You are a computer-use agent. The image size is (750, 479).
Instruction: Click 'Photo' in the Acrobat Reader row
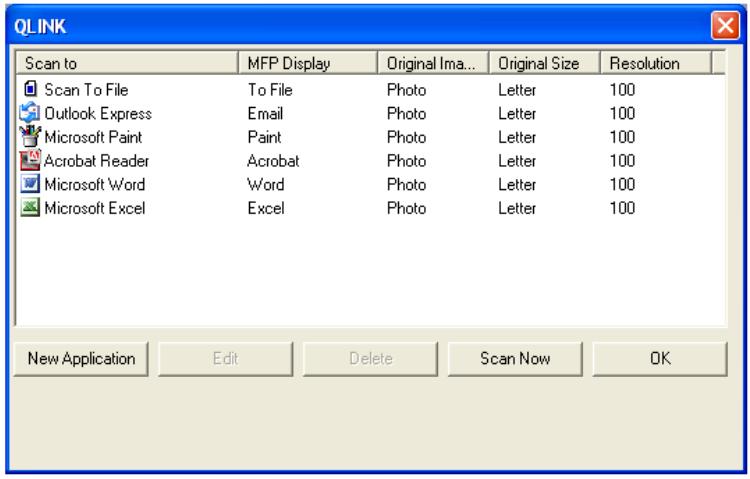pyautogui.click(x=407, y=161)
